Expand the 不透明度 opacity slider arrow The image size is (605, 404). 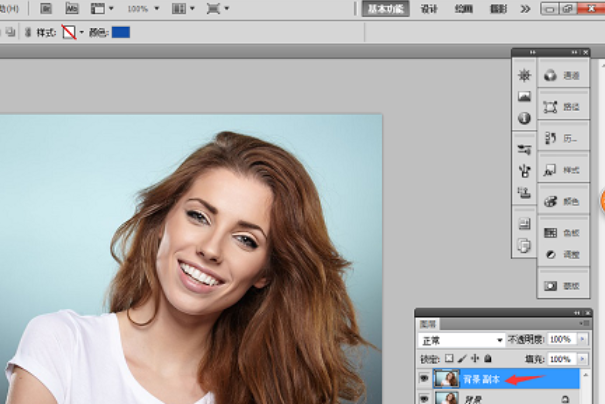click(582, 340)
